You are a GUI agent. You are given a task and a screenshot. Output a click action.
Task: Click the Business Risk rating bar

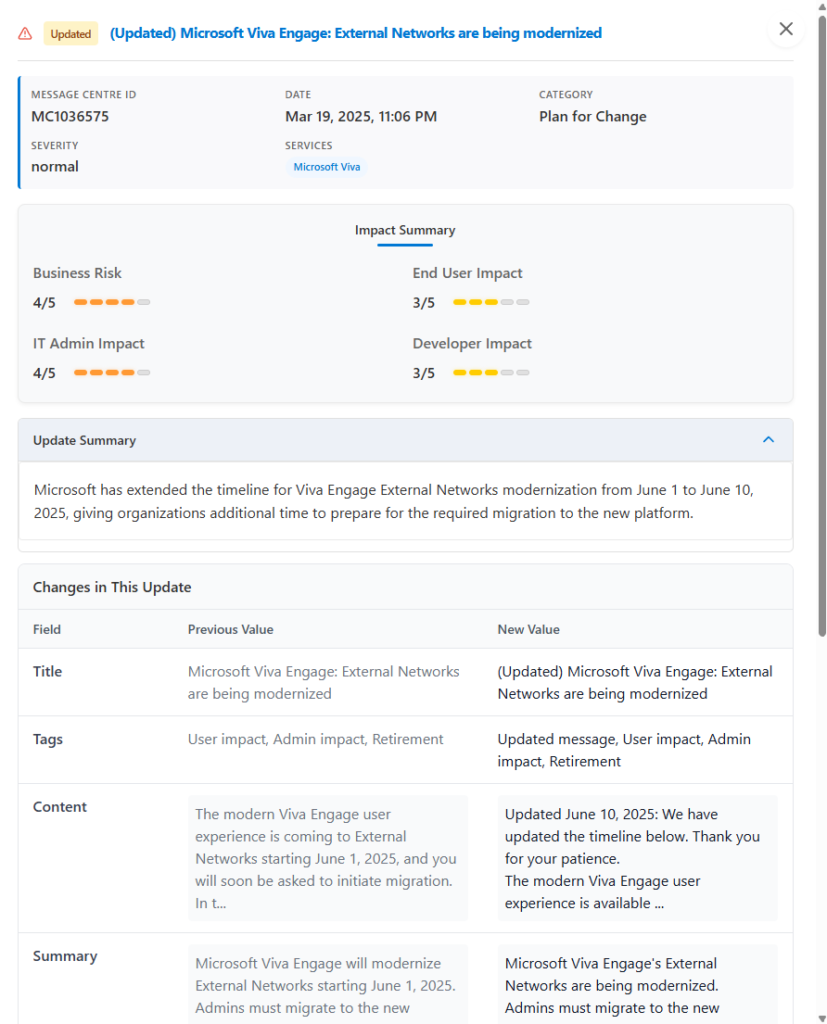[112, 302]
